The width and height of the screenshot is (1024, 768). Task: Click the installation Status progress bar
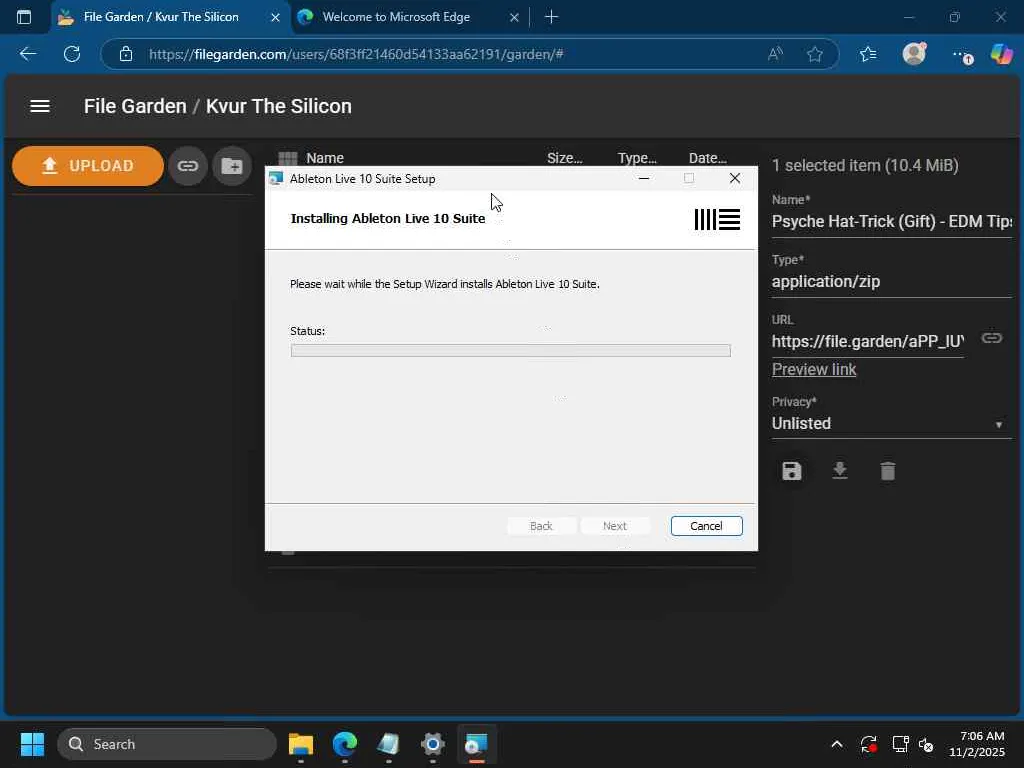coord(511,351)
